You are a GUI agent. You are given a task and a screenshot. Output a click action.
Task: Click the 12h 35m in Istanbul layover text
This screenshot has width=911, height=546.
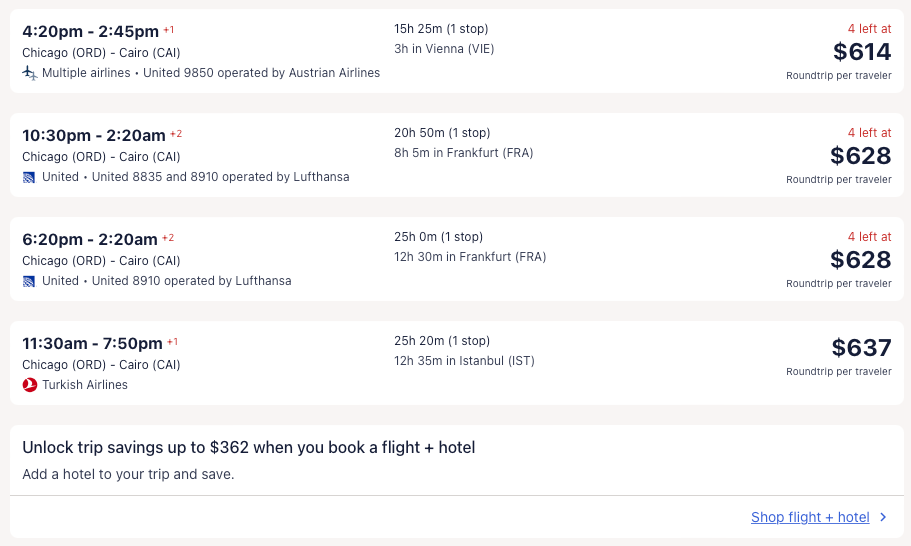(x=464, y=361)
